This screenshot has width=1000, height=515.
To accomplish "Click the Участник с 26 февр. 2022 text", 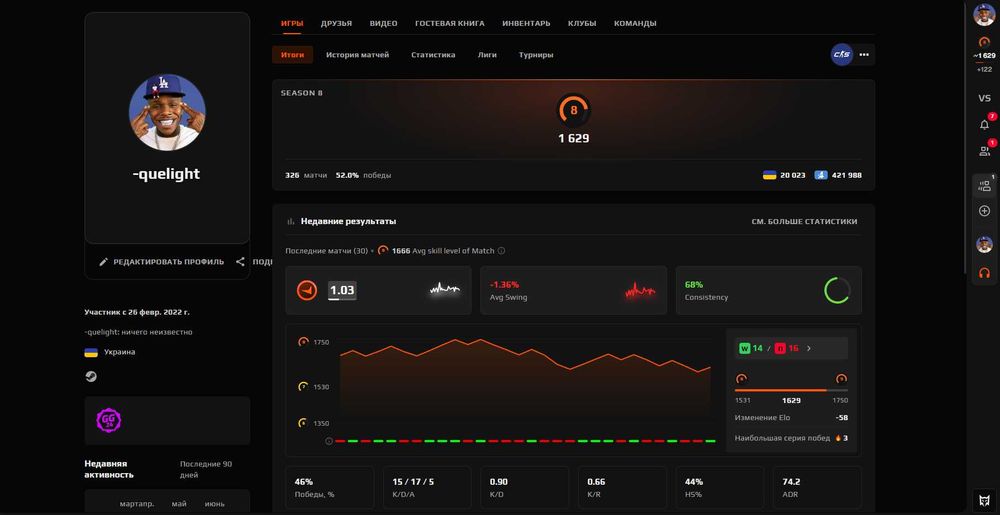I will click(136, 312).
